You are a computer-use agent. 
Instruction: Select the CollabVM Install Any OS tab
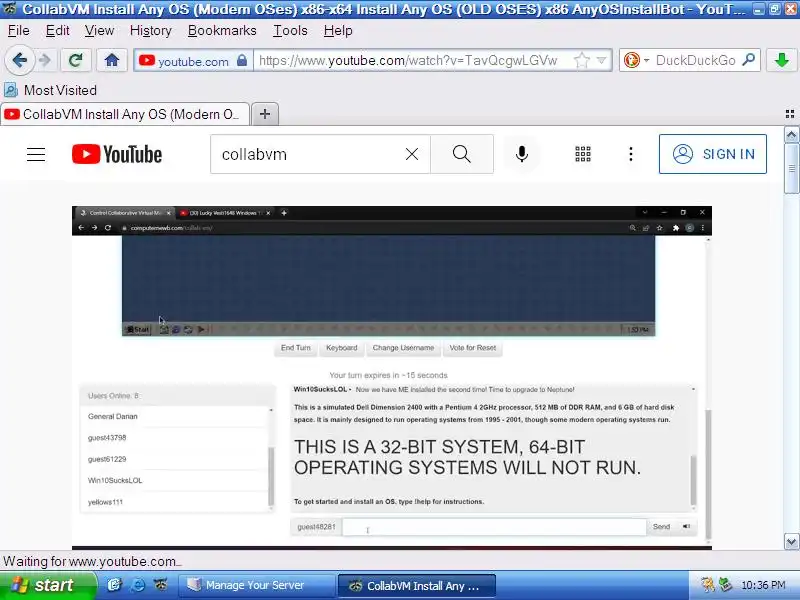pos(125,114)
